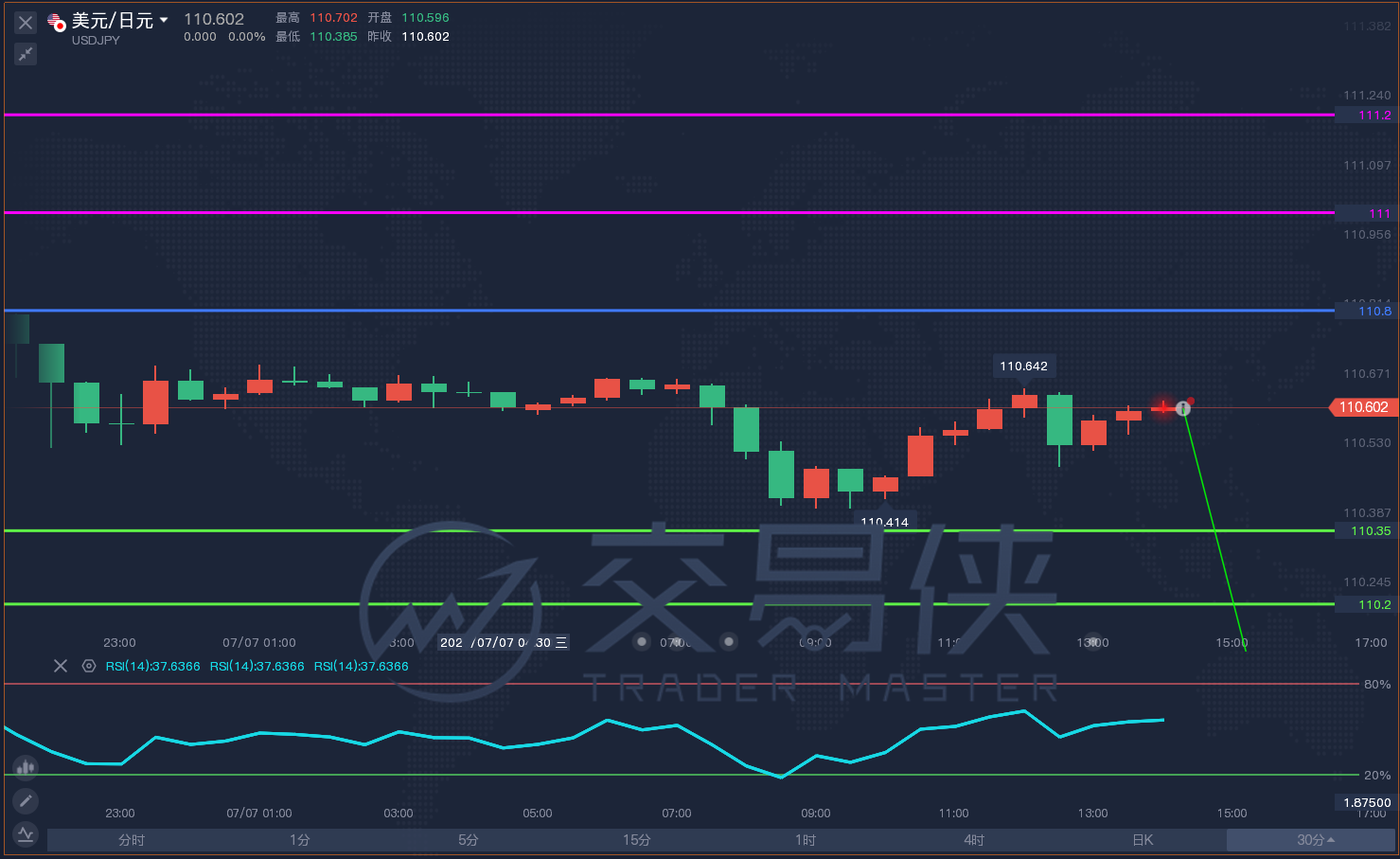Image resolution: width=1400 pixels, height=859 pixels.
Task: Open RSI indicator settings hexagon icon
Action: 89,666
